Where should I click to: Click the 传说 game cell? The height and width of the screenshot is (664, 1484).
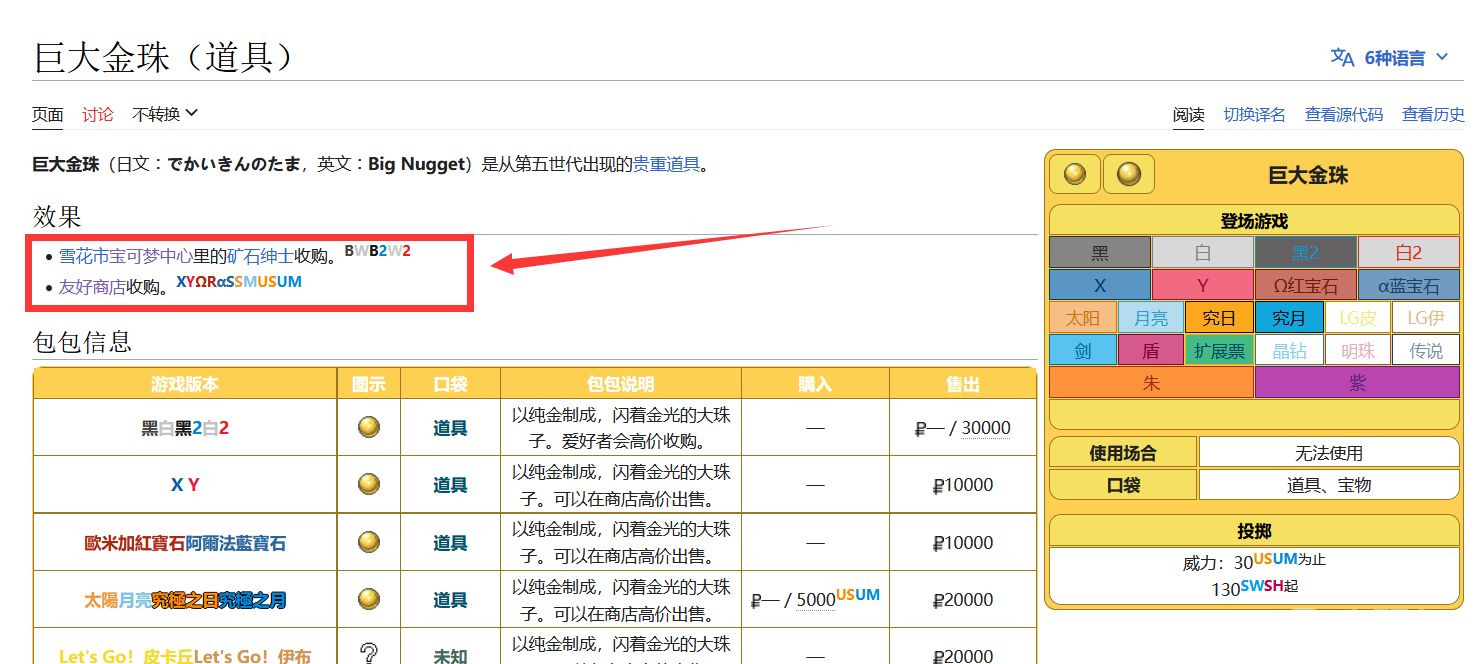coord(1425,350)
